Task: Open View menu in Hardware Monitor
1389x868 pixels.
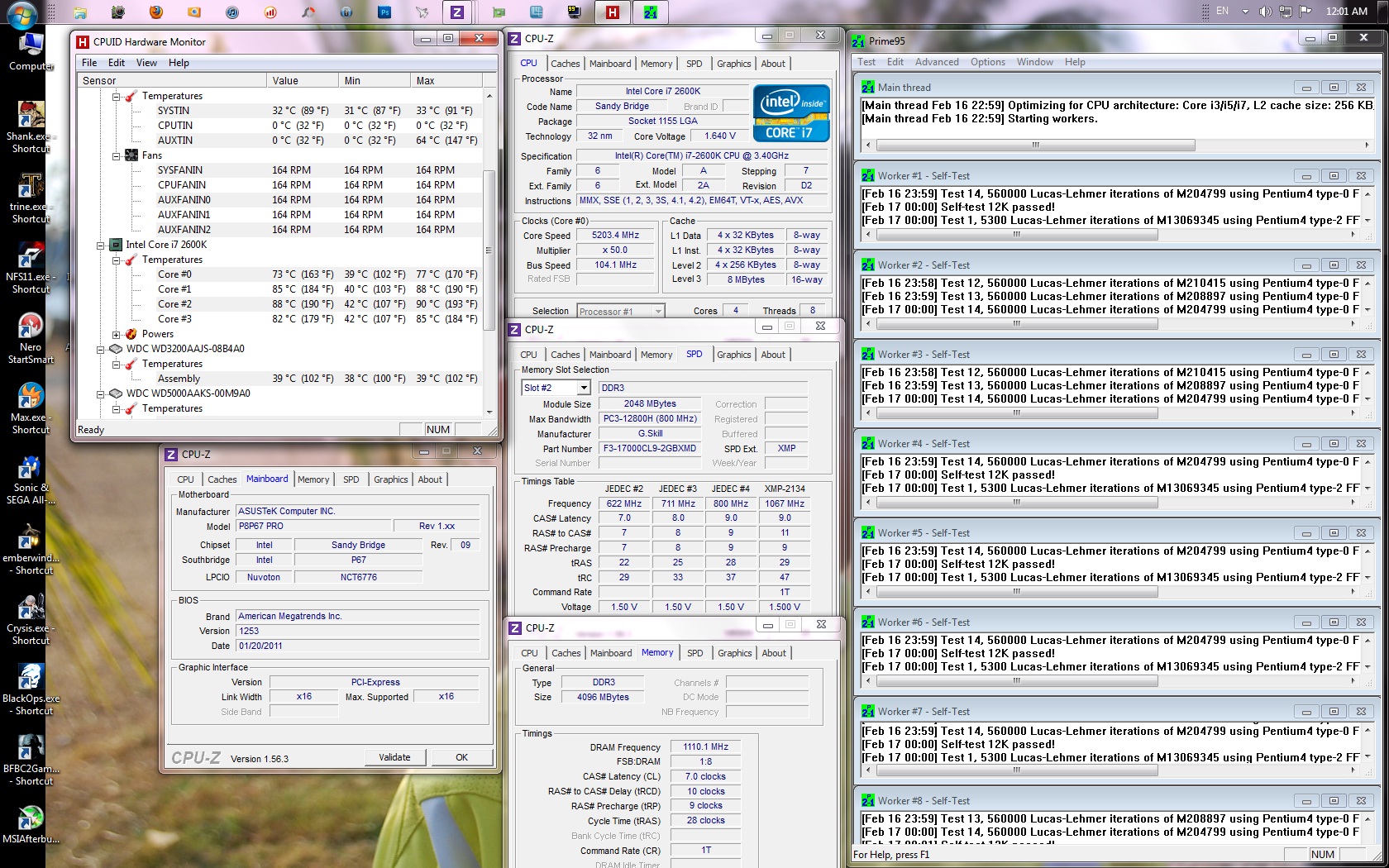Action: [x=146, y=63]
